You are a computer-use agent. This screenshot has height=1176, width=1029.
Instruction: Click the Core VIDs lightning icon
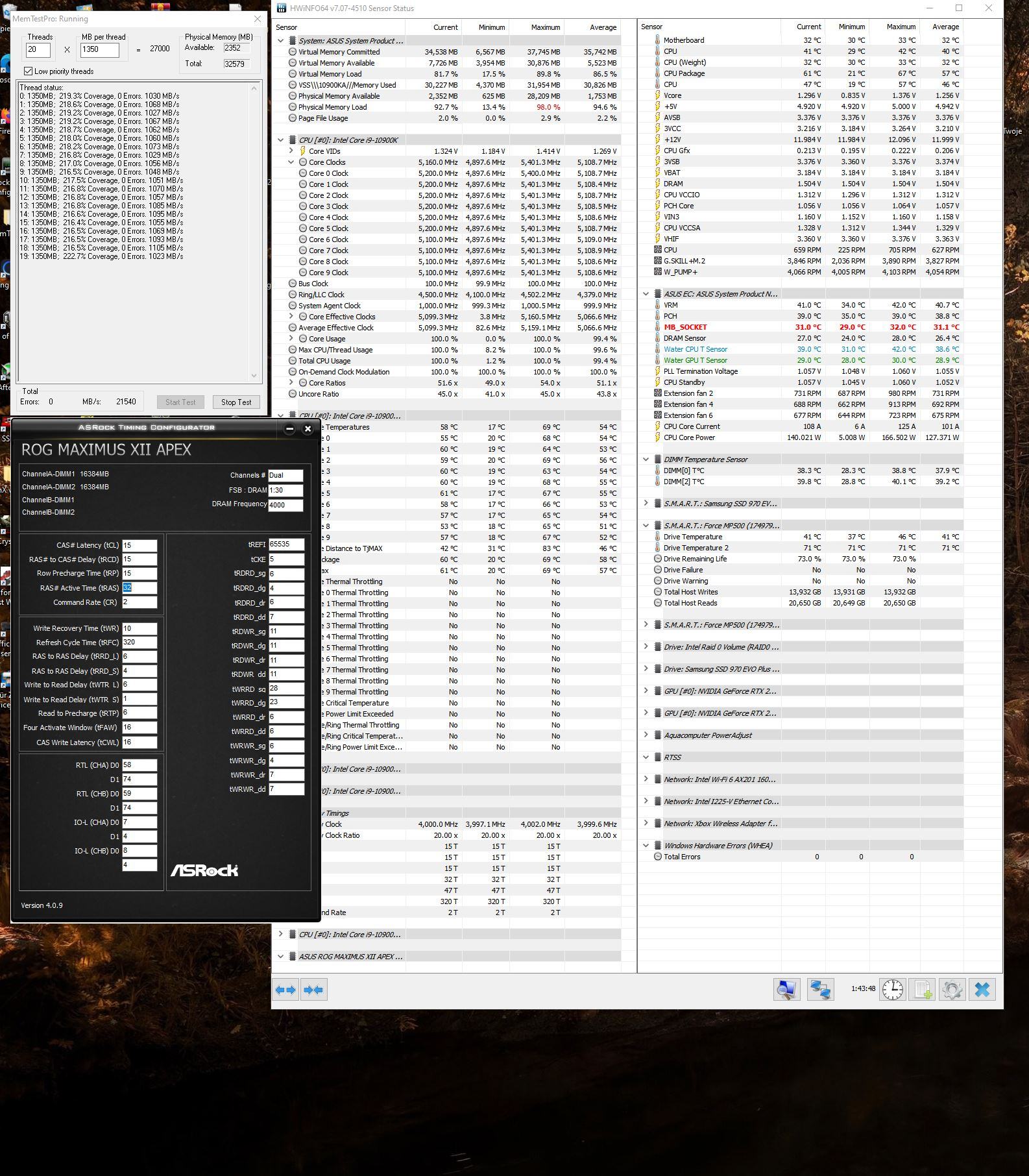coord(302,151)
